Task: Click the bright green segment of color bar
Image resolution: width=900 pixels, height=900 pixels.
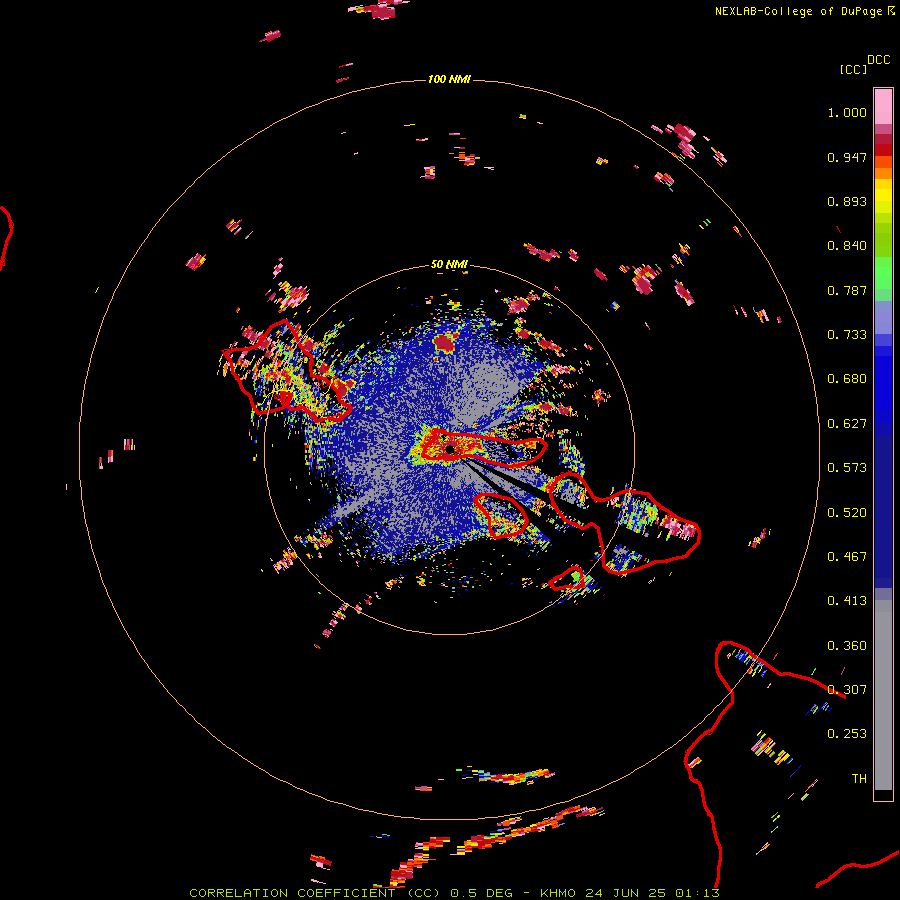Action: (x=883, y=273)
